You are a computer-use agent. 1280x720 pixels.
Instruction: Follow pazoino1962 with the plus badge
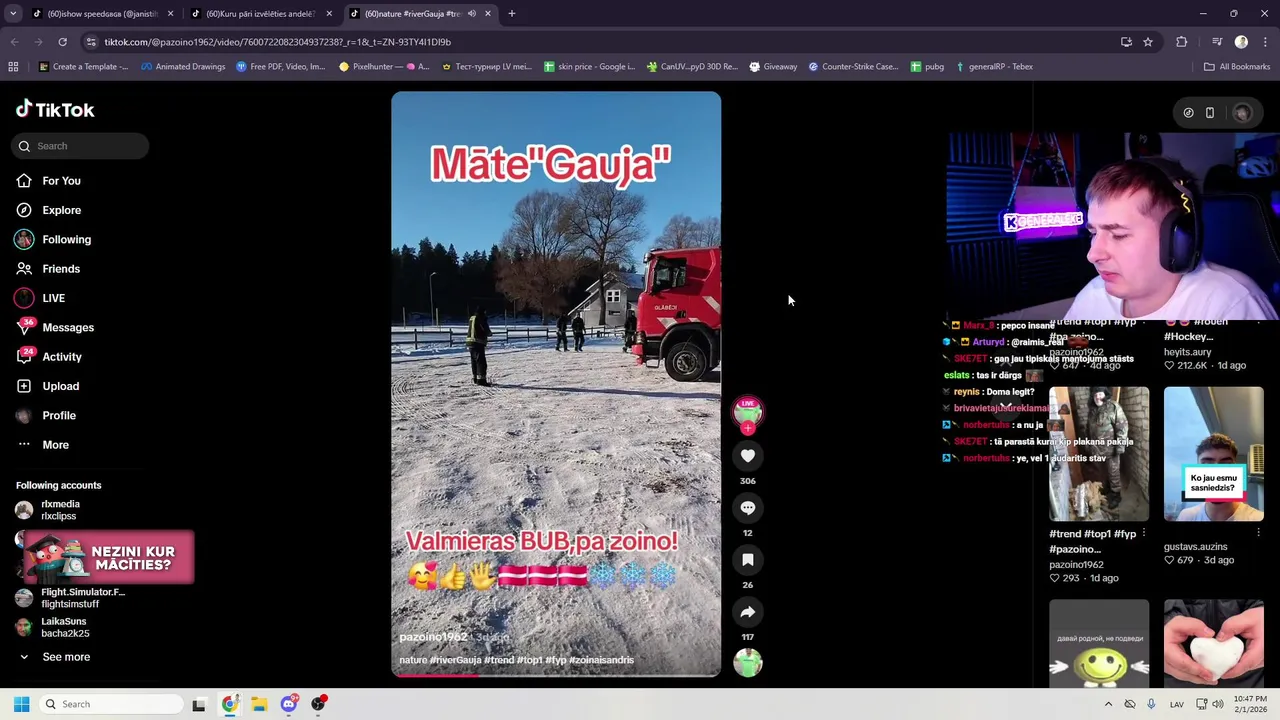[747, 428]
